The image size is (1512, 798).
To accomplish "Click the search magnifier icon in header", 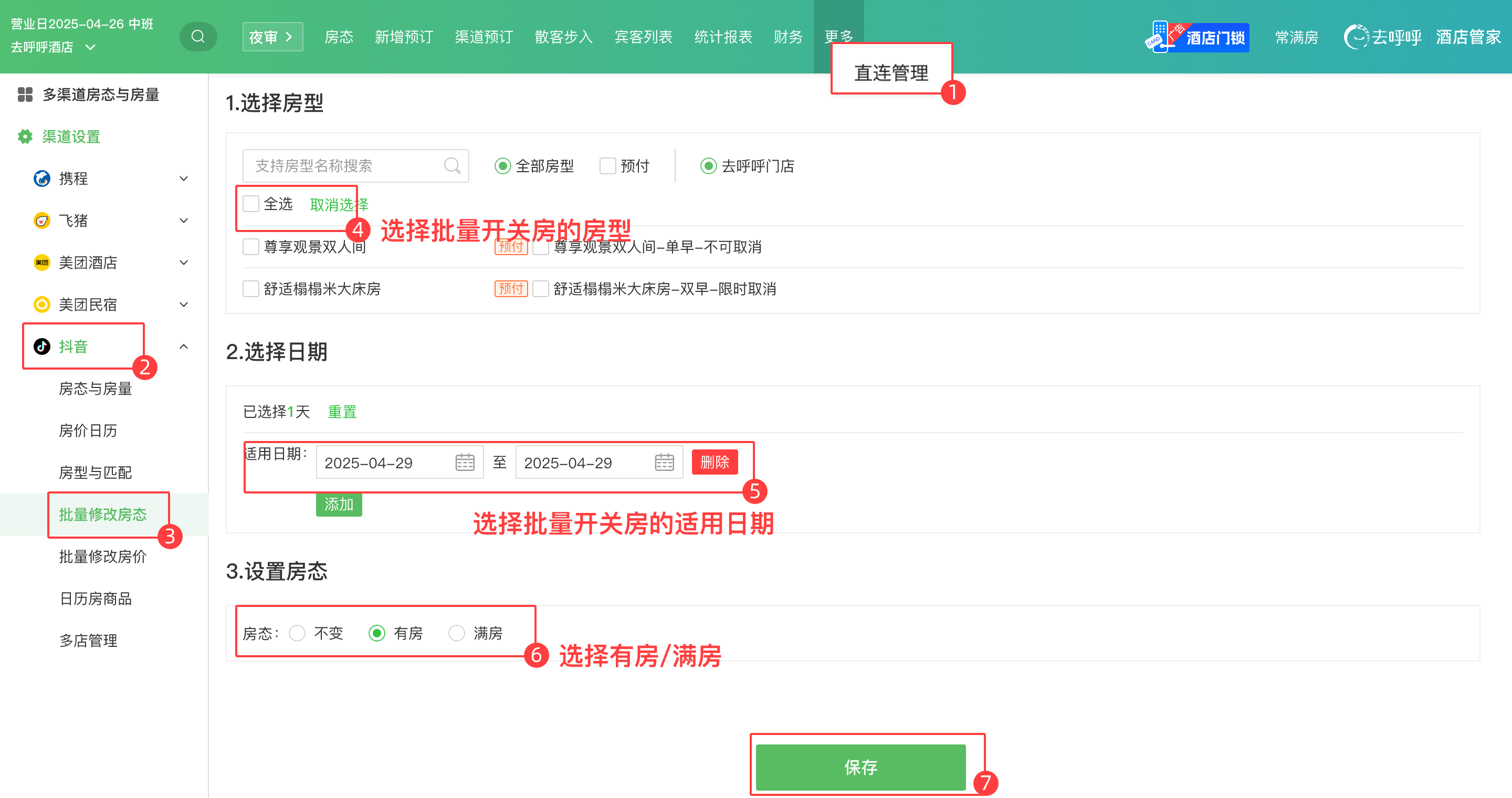I will pyautogui.click(x=198, y=37).
